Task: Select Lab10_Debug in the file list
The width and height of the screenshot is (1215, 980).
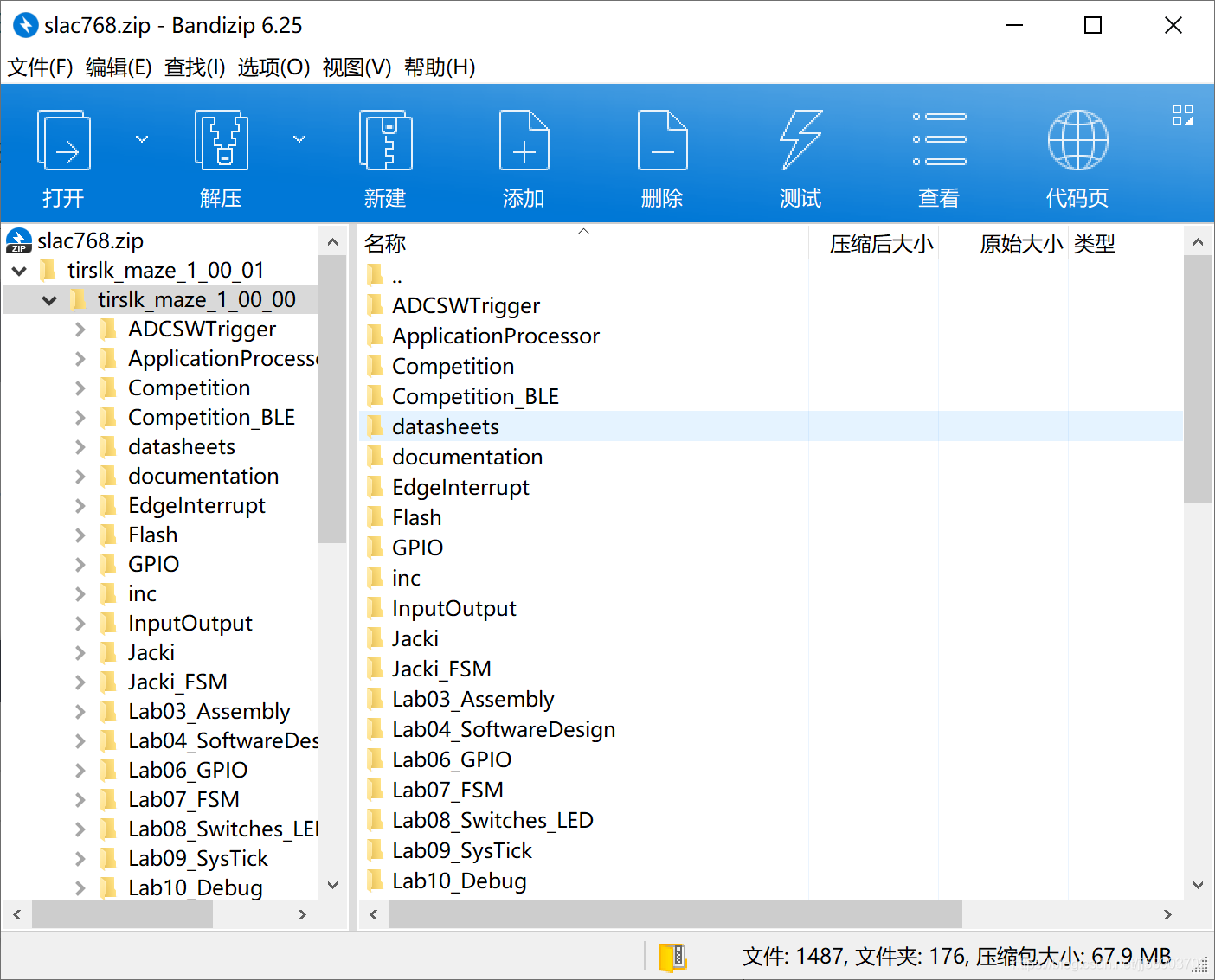Action: pyautogui.click(x=460, y=881)
